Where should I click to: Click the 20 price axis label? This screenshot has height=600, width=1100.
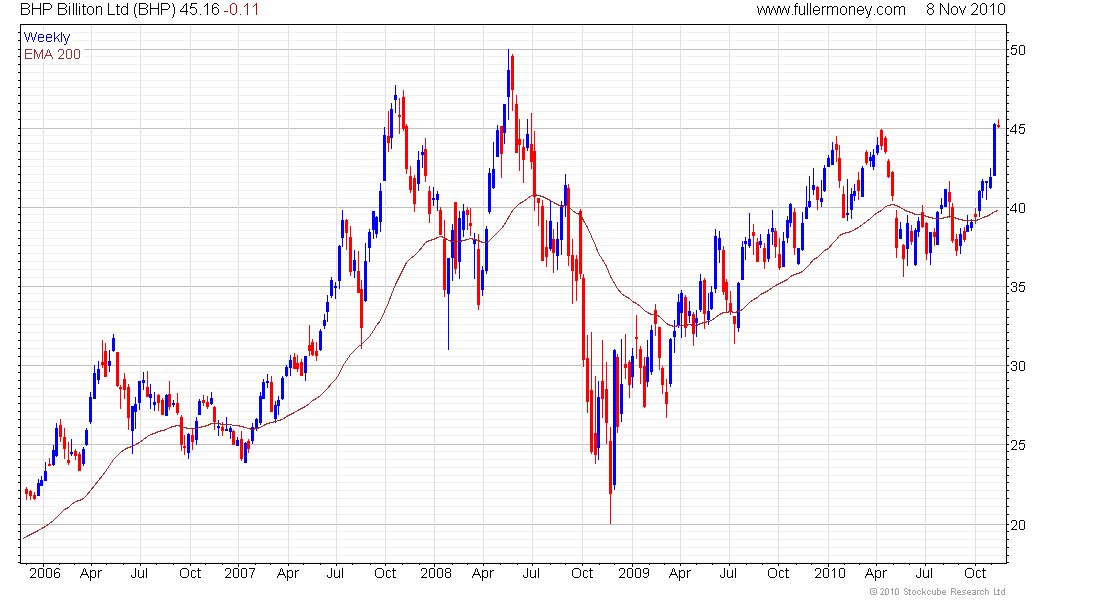[x=1017, y=525]
